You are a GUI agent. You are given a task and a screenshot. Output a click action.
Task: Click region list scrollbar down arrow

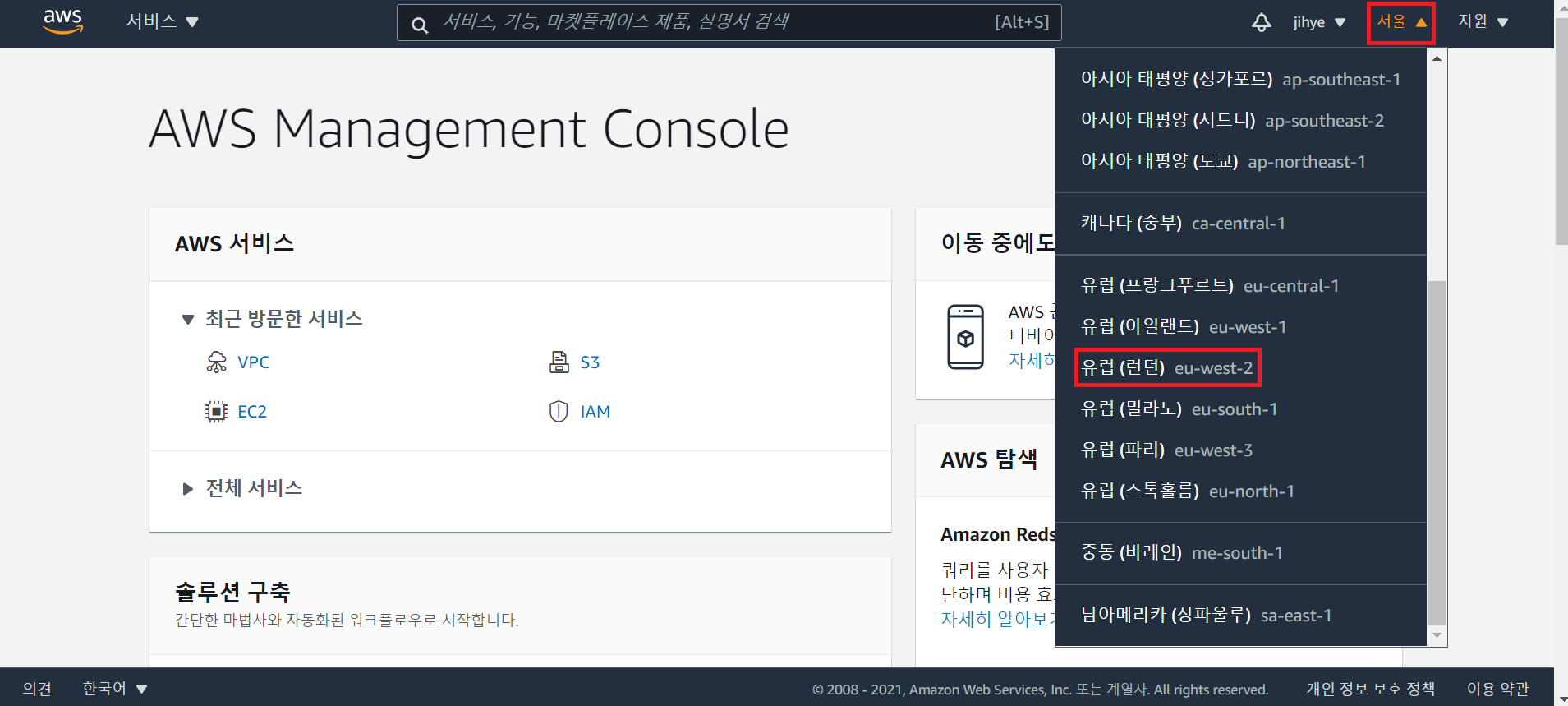[1437, 635]
